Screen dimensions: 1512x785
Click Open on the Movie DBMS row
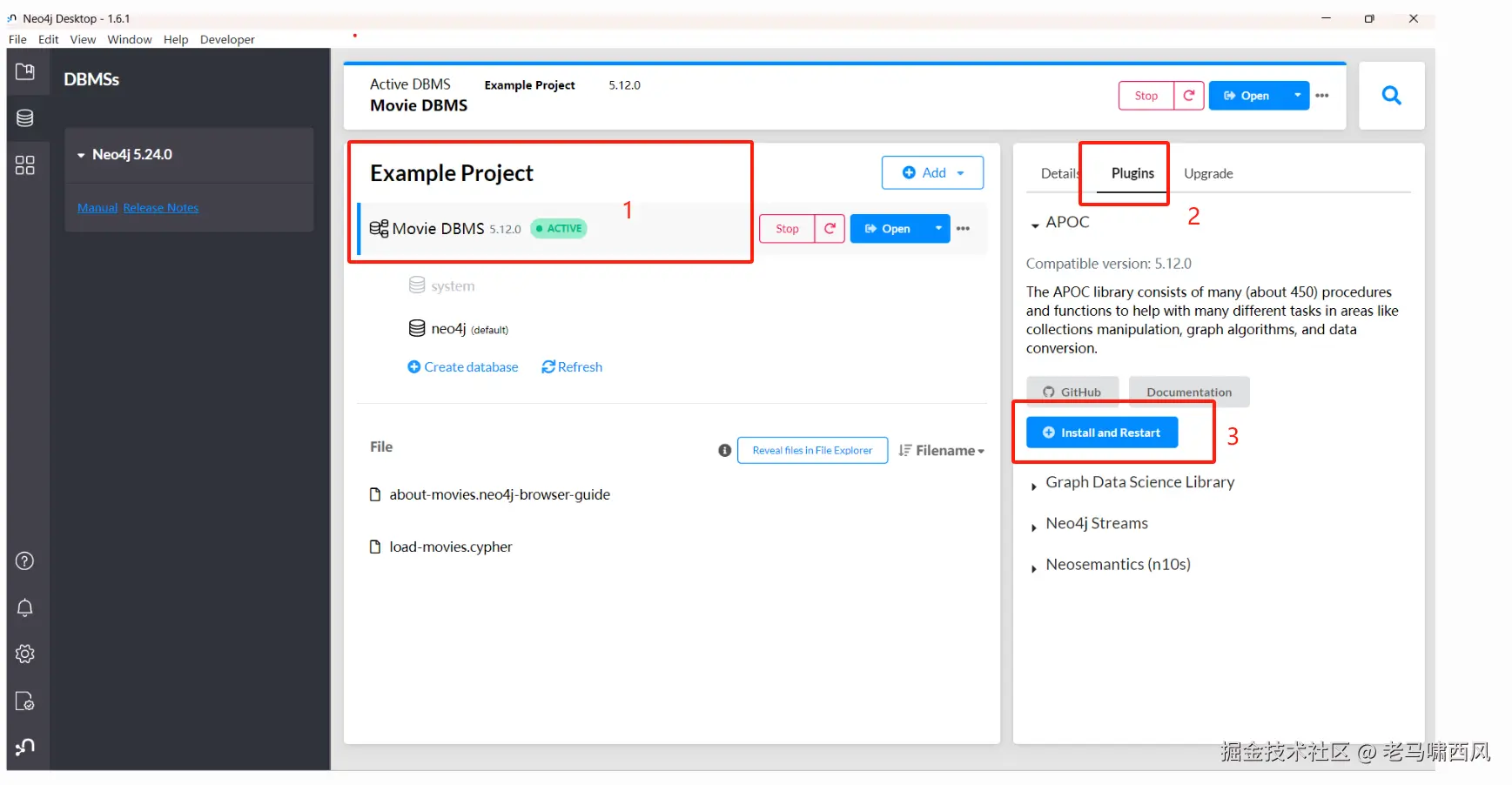coord(889,229)
